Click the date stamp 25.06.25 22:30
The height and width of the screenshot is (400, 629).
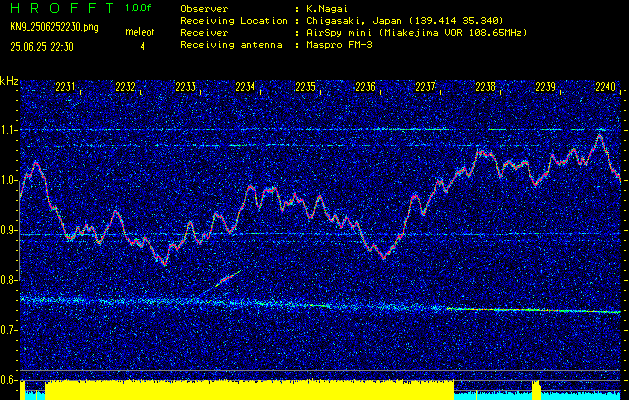(42, 47)
